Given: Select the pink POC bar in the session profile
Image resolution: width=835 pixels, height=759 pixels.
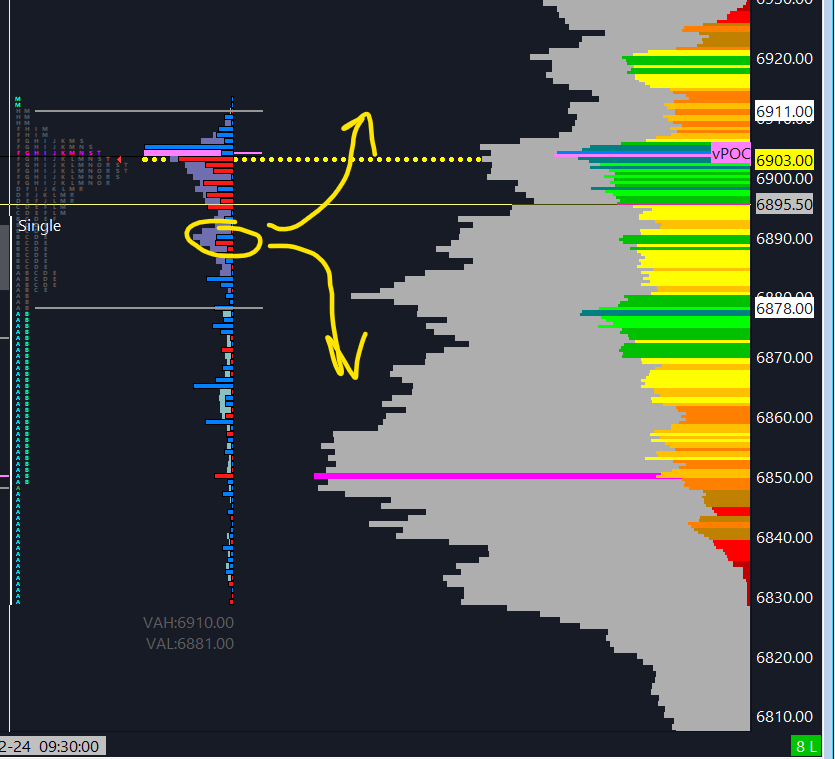Looking at the screenshot, I should click(x=183, y=153).
